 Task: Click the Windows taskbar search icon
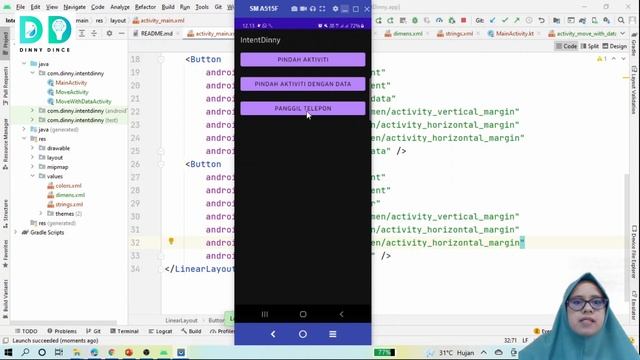pos(25,352)
